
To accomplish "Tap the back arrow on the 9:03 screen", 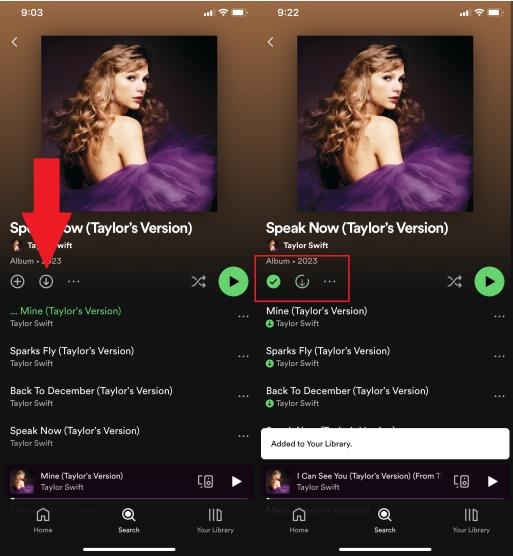I will pos(14,42).
